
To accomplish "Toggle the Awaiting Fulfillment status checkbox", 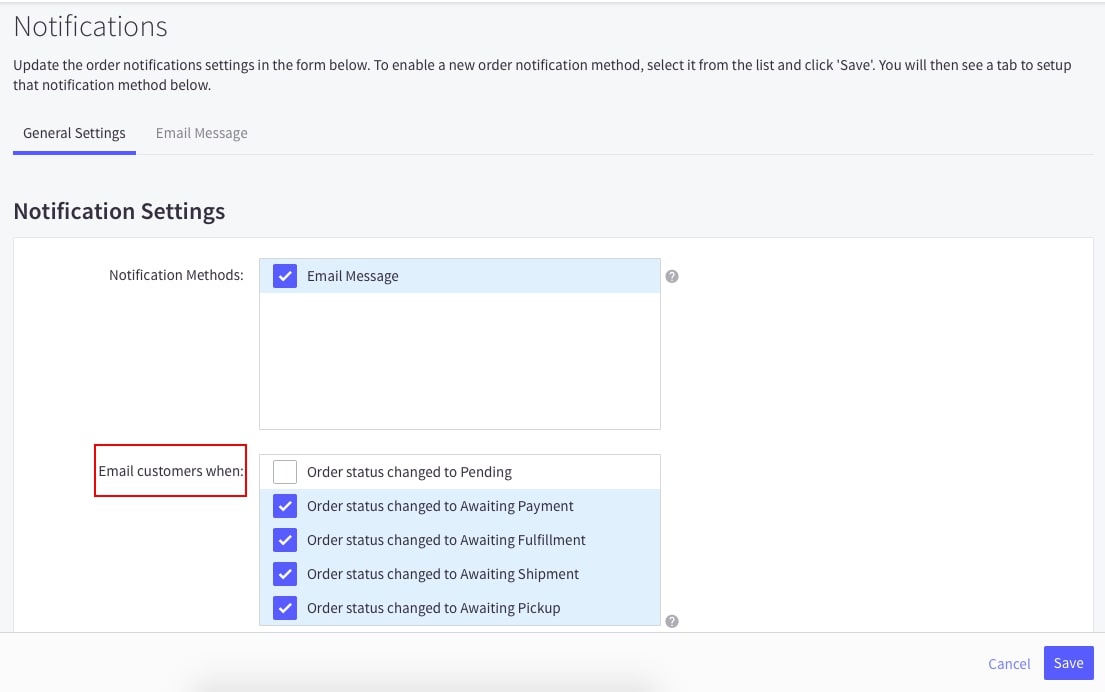I will pos(285,540).
